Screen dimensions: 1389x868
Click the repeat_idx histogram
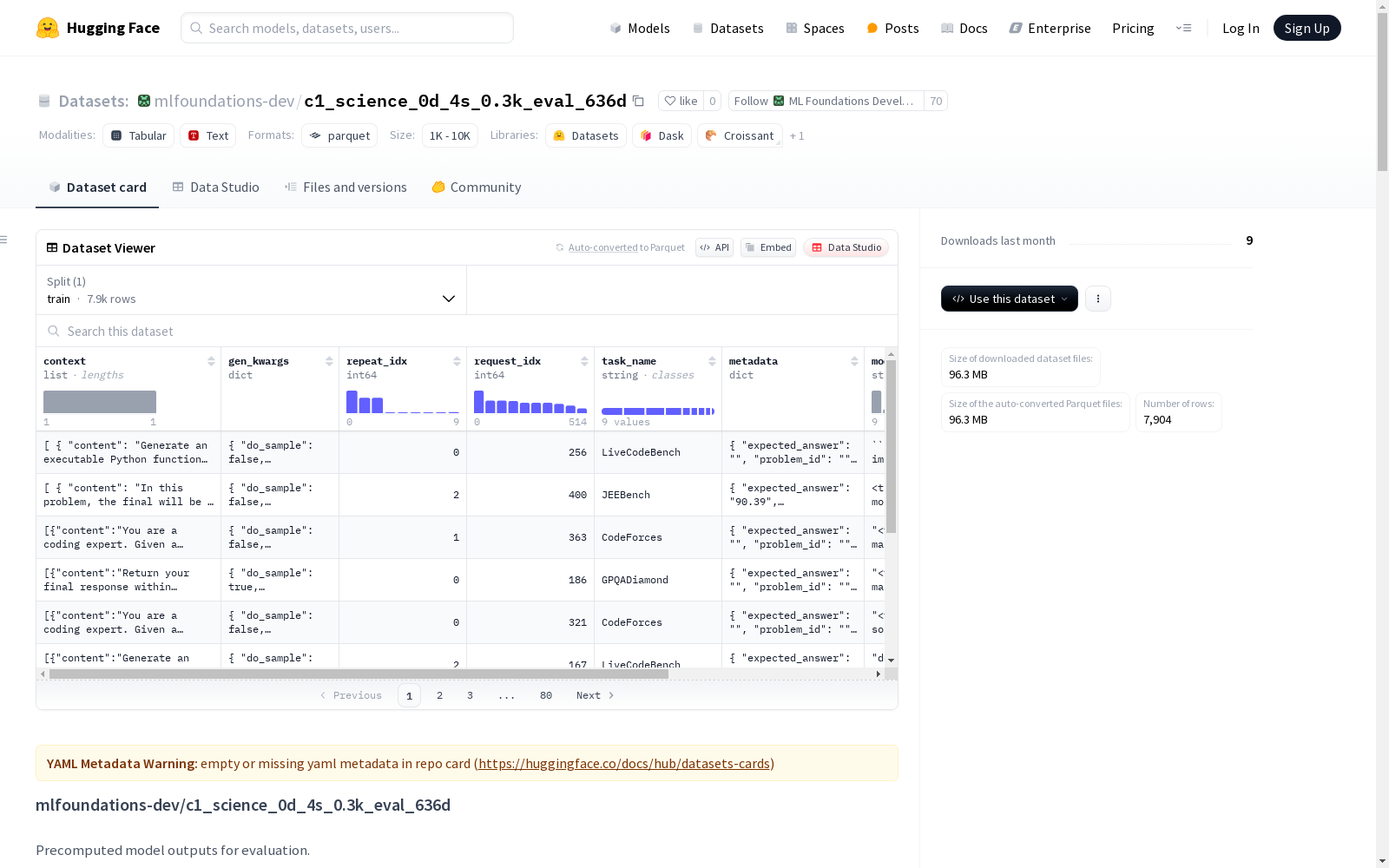[403, 402]
